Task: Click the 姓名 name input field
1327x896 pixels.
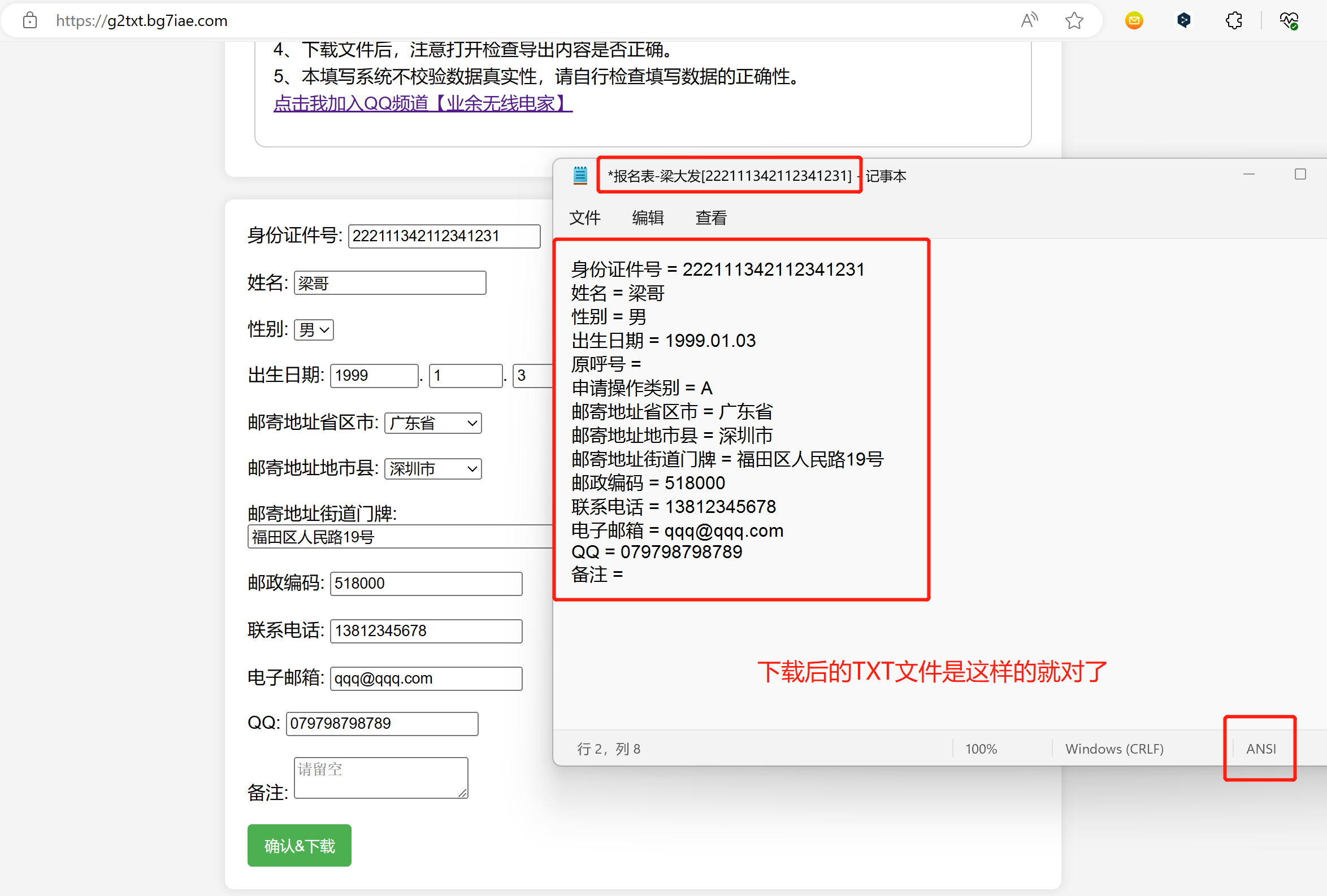Action: [390, 283]
